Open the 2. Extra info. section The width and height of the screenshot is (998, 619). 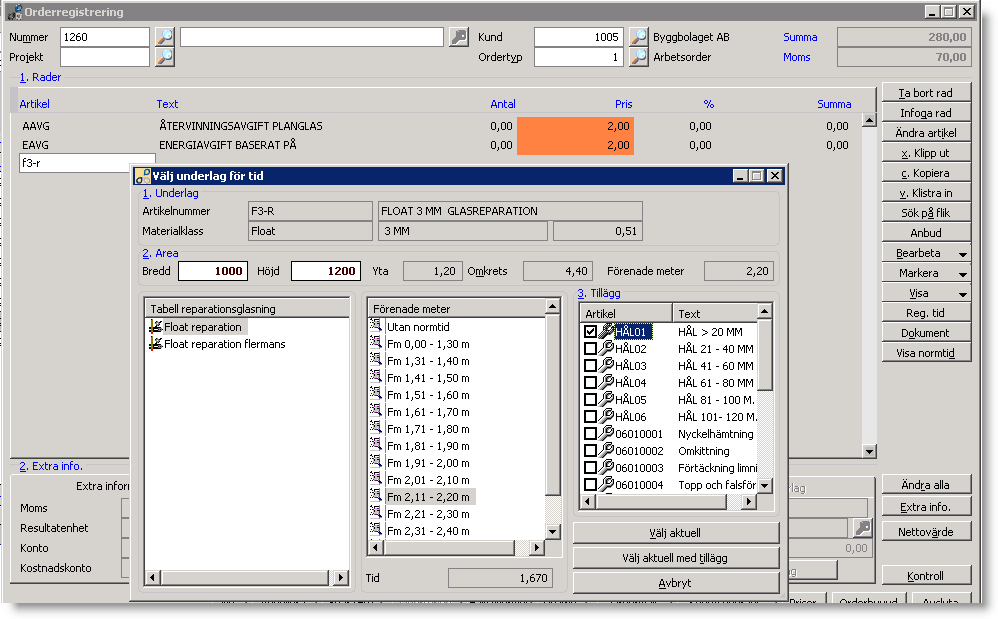[51, 466]
